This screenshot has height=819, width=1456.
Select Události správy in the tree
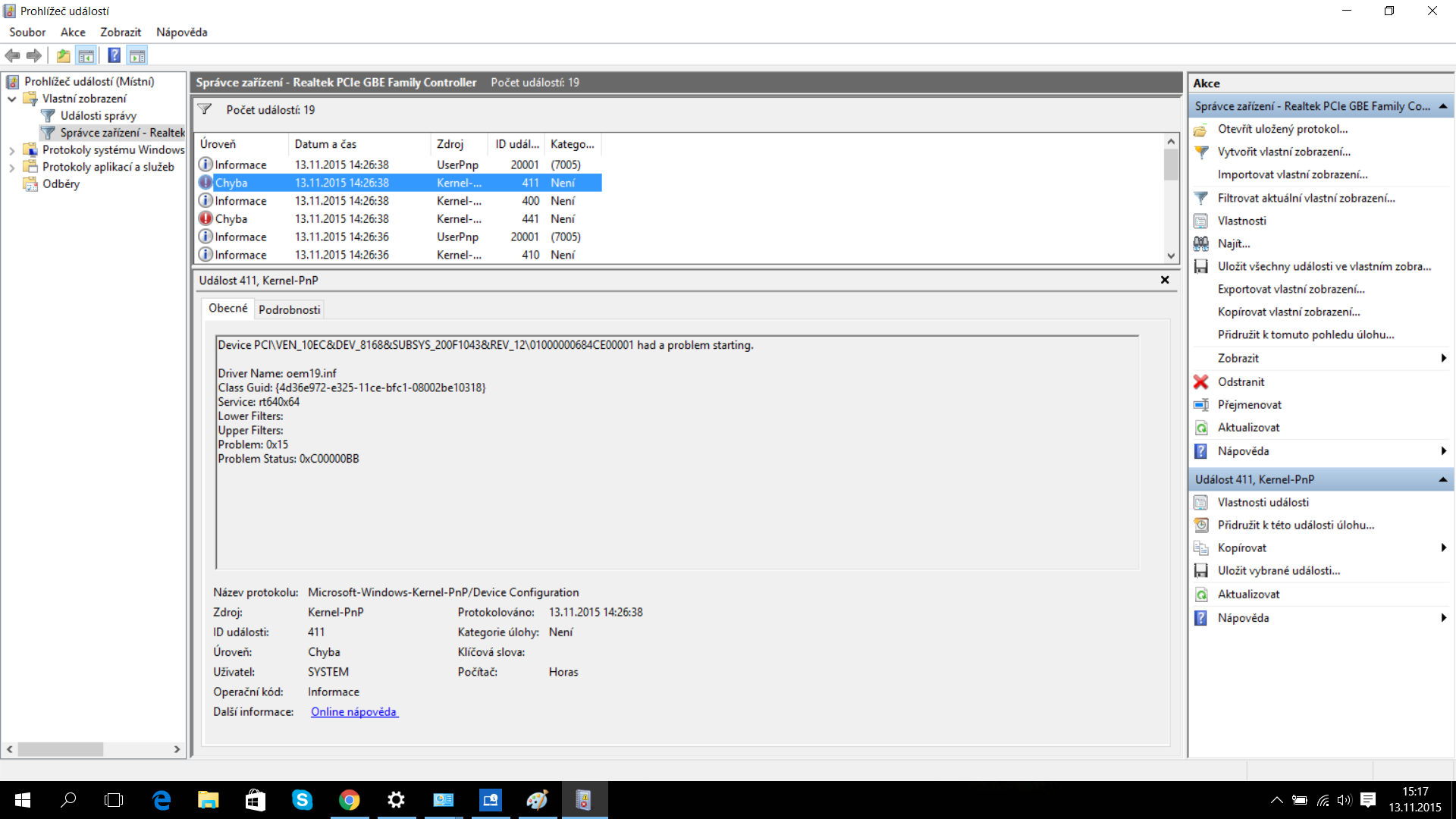98,115
